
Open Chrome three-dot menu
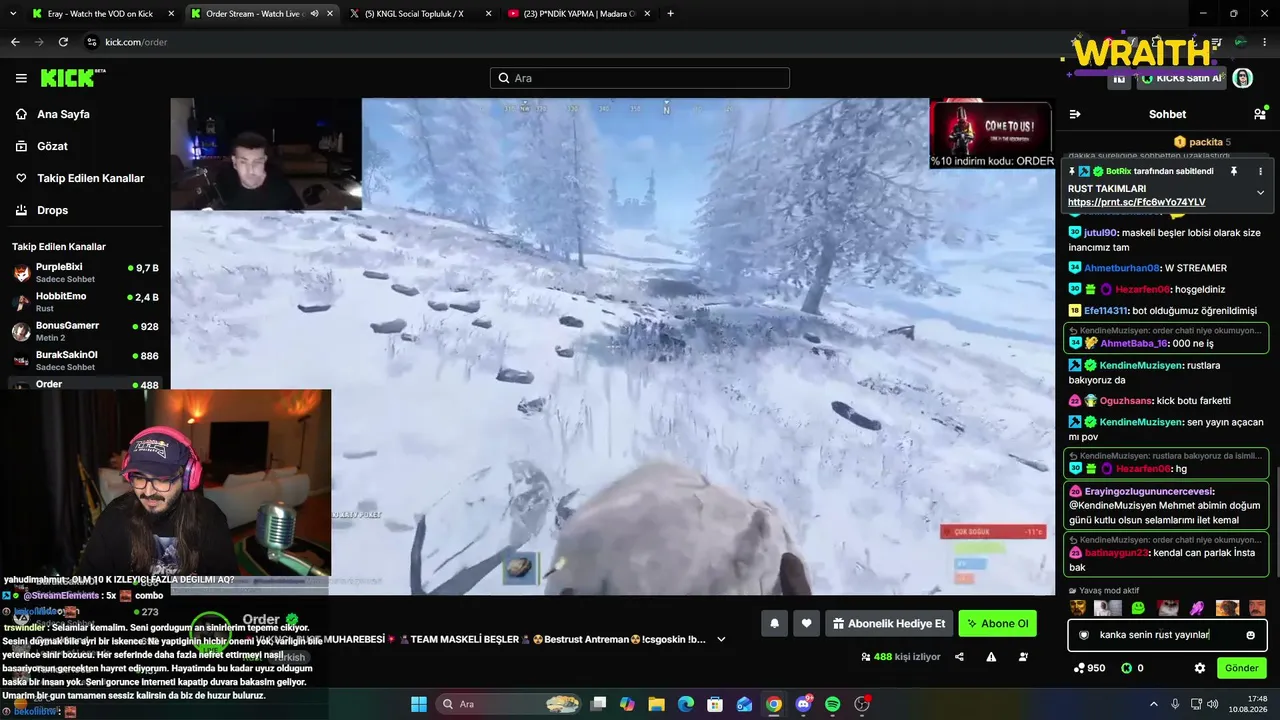(1266, 42)
